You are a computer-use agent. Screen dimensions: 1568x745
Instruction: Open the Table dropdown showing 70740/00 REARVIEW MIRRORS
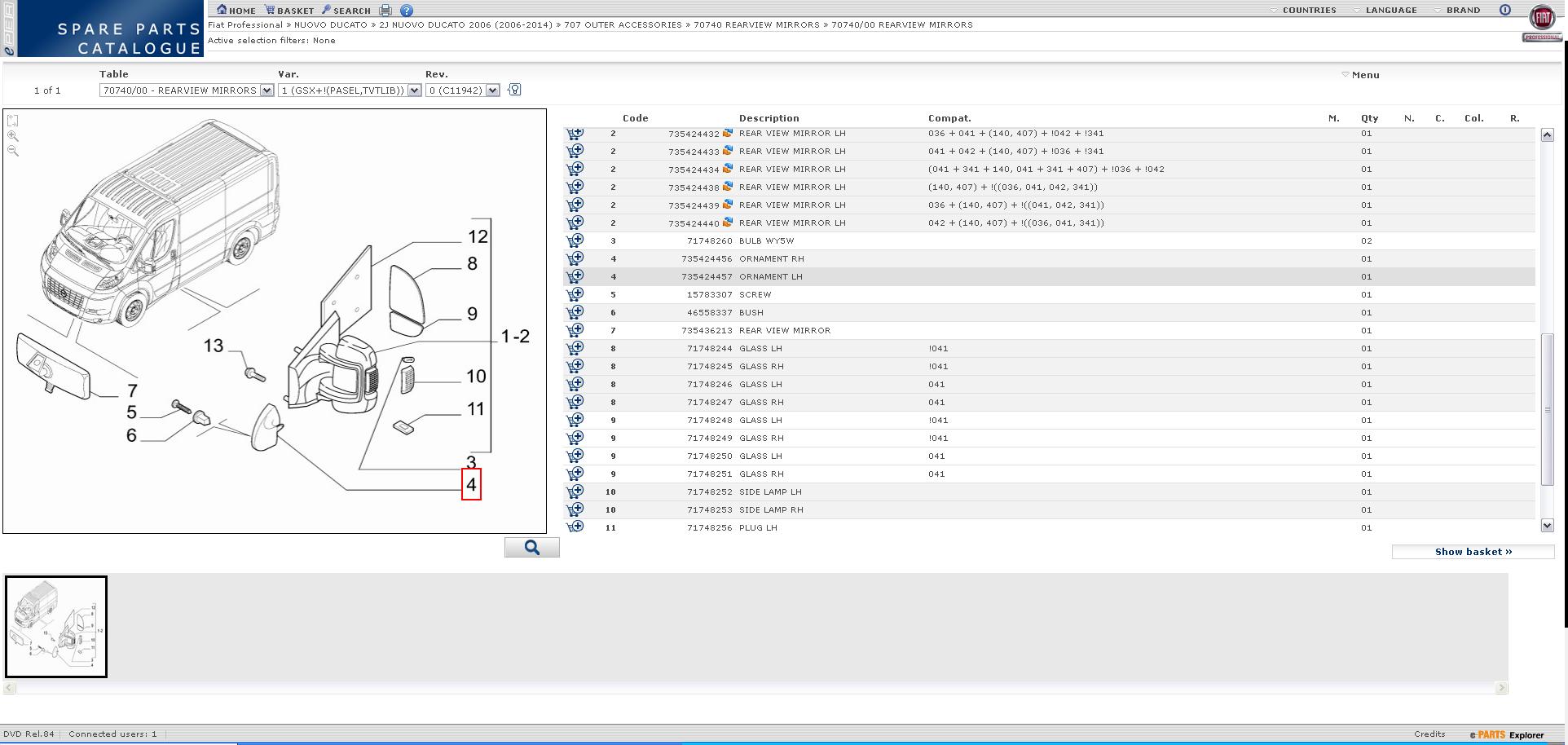(266, 90)
